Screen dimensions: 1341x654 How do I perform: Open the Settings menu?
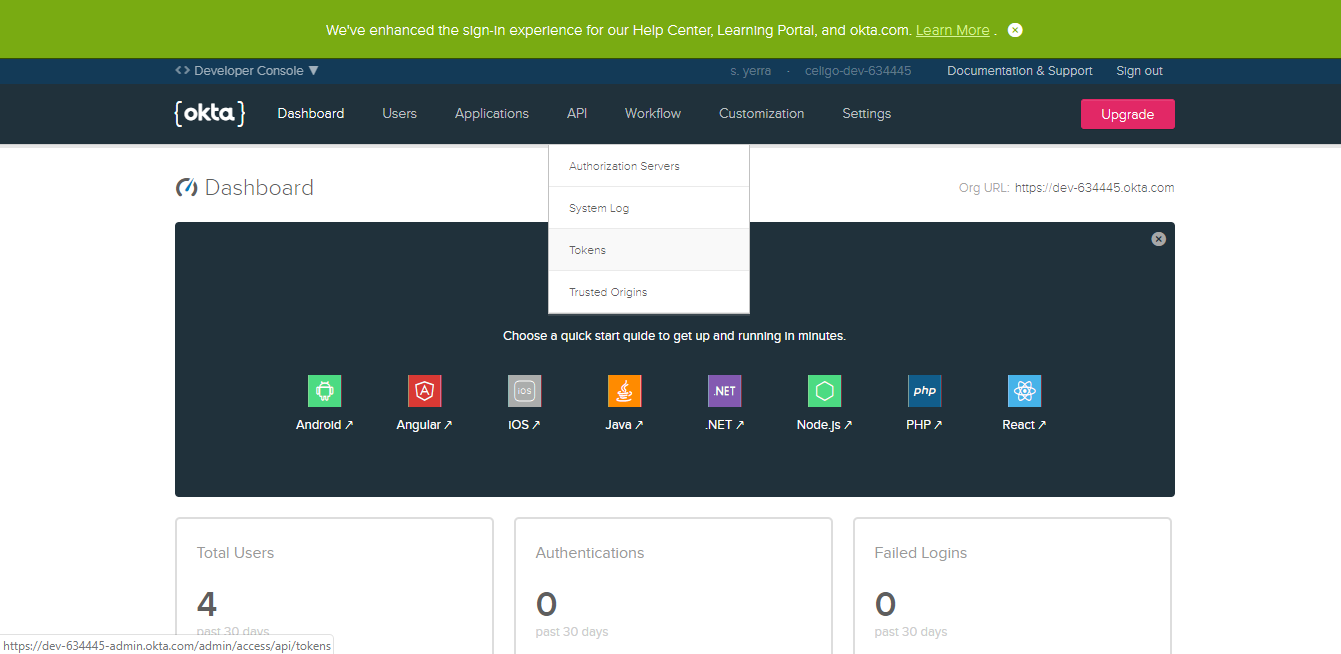866,114
